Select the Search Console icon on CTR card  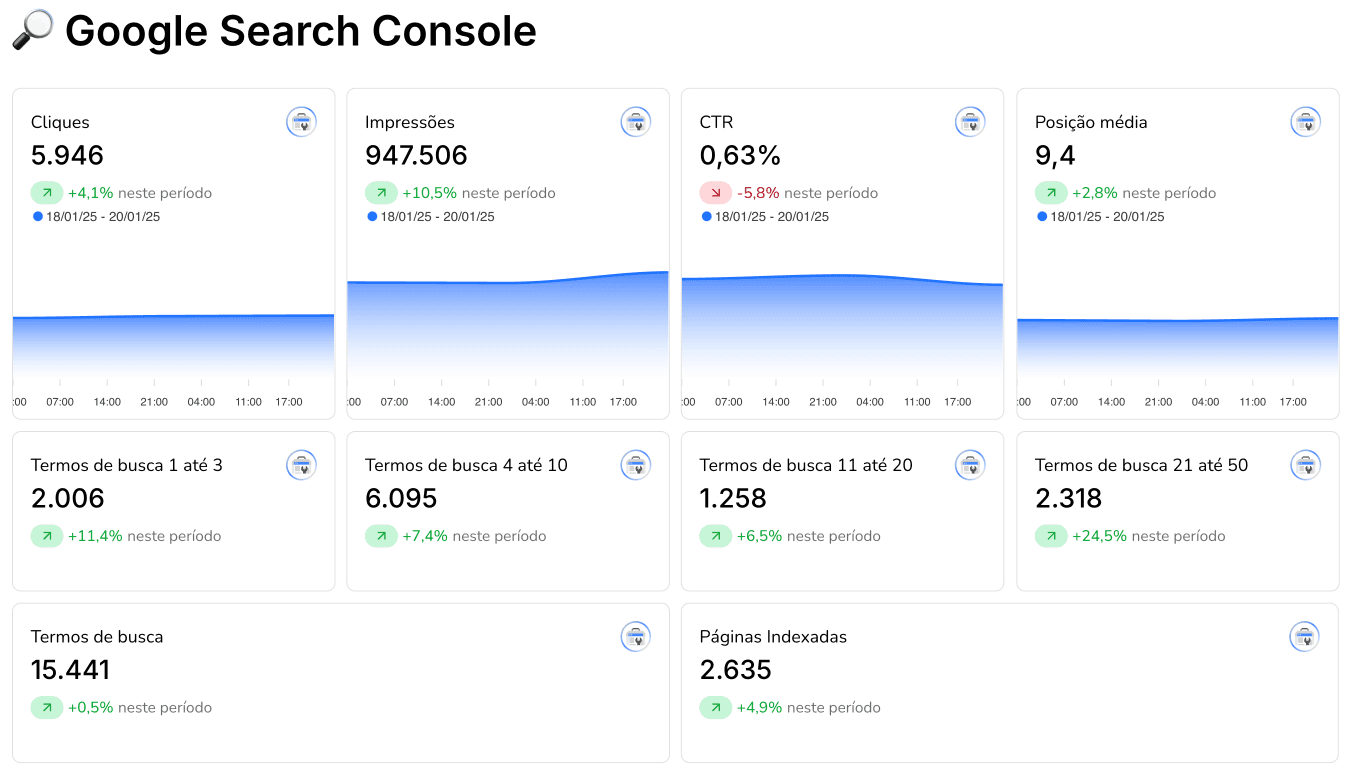pyautogui.click(x=970, y=122)
